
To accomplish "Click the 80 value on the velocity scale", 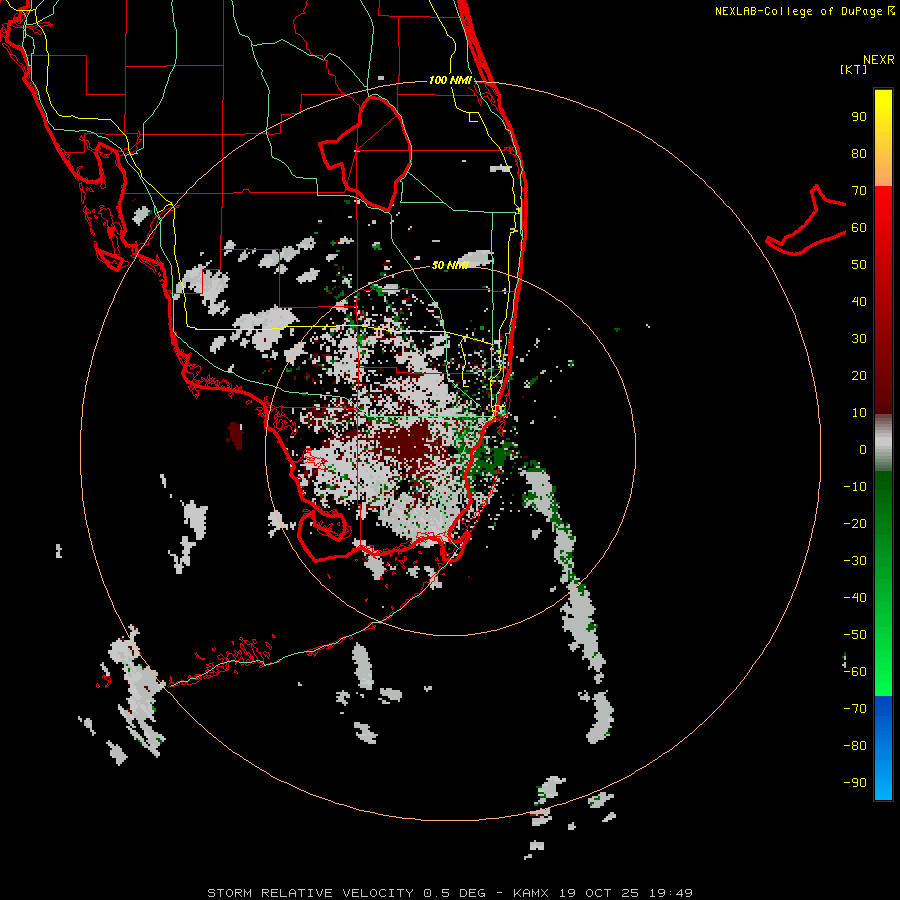I will pos(859,154).
